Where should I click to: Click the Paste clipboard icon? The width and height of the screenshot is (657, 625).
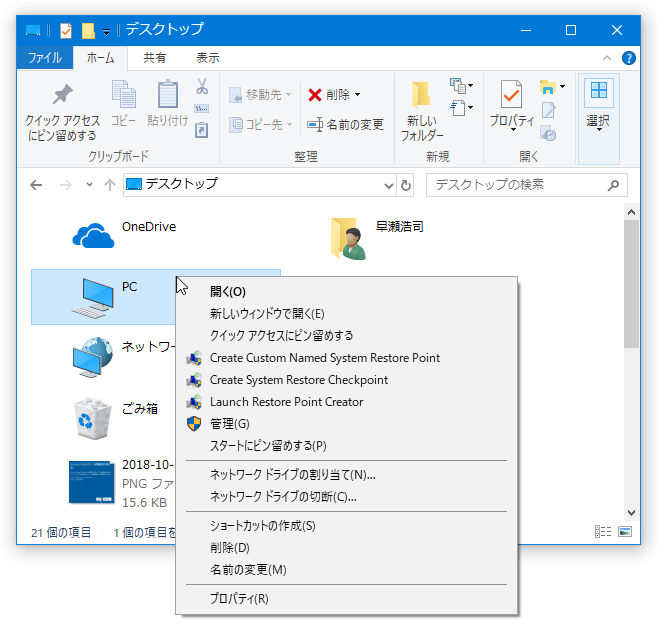(168, 94)
